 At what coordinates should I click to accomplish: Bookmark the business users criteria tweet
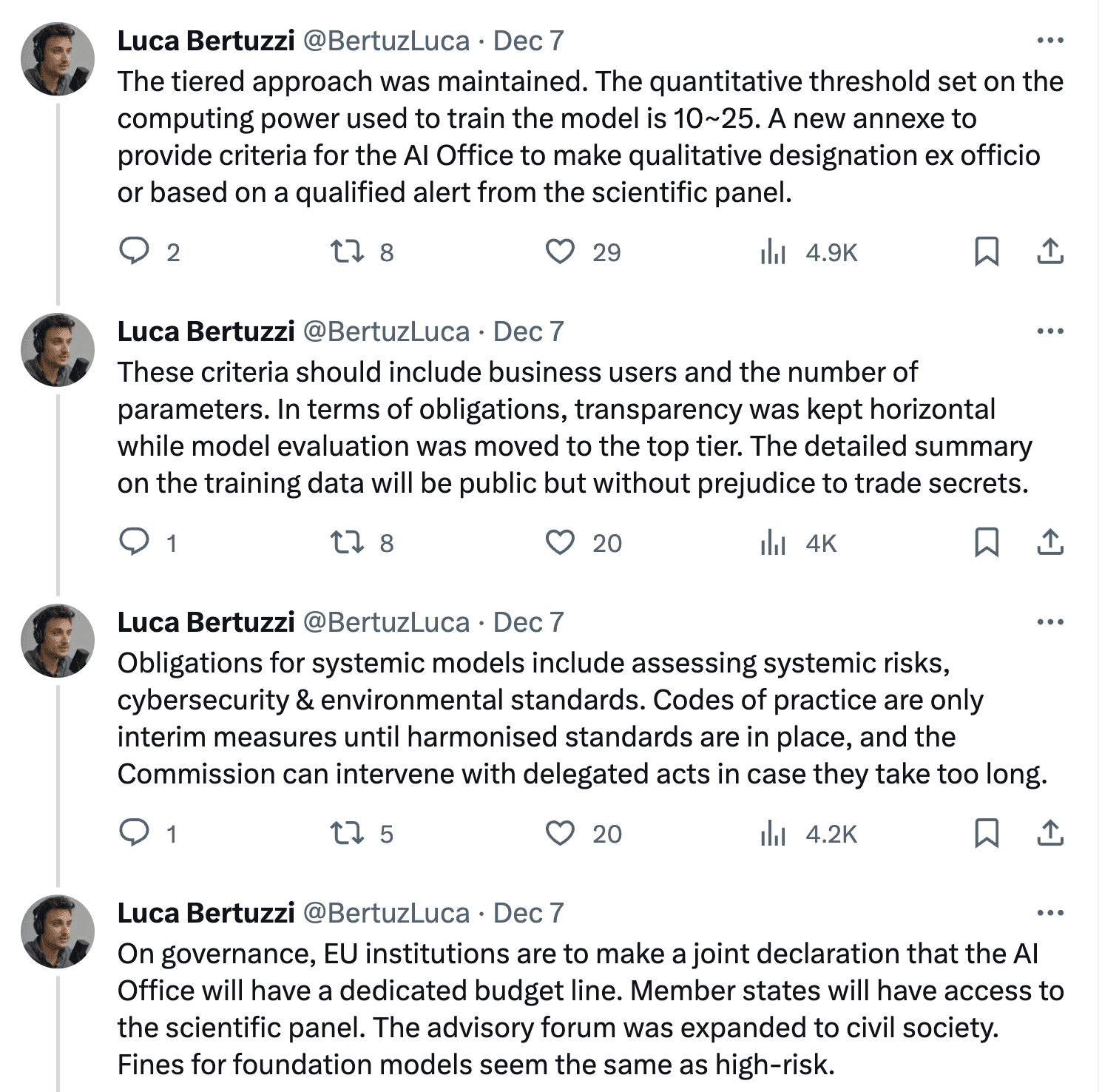click(x=987, y=542)
